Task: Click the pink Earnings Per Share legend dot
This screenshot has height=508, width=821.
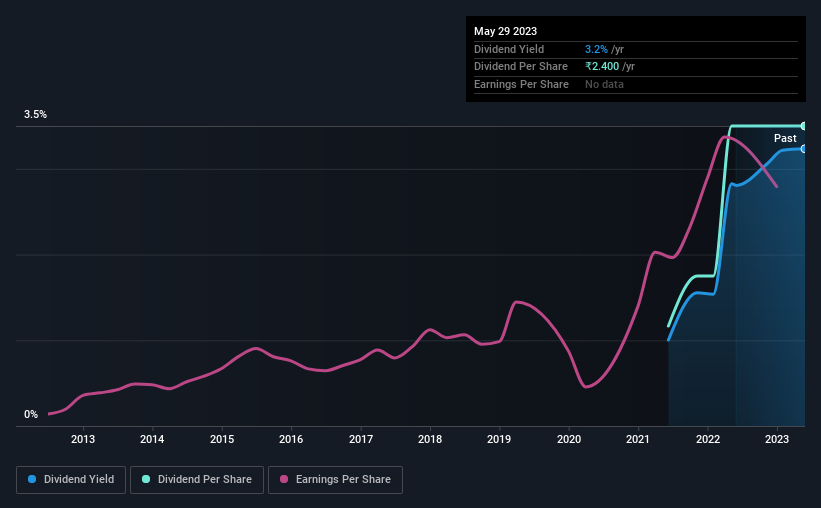Action: pyautogui.click(x=284, y=480)
